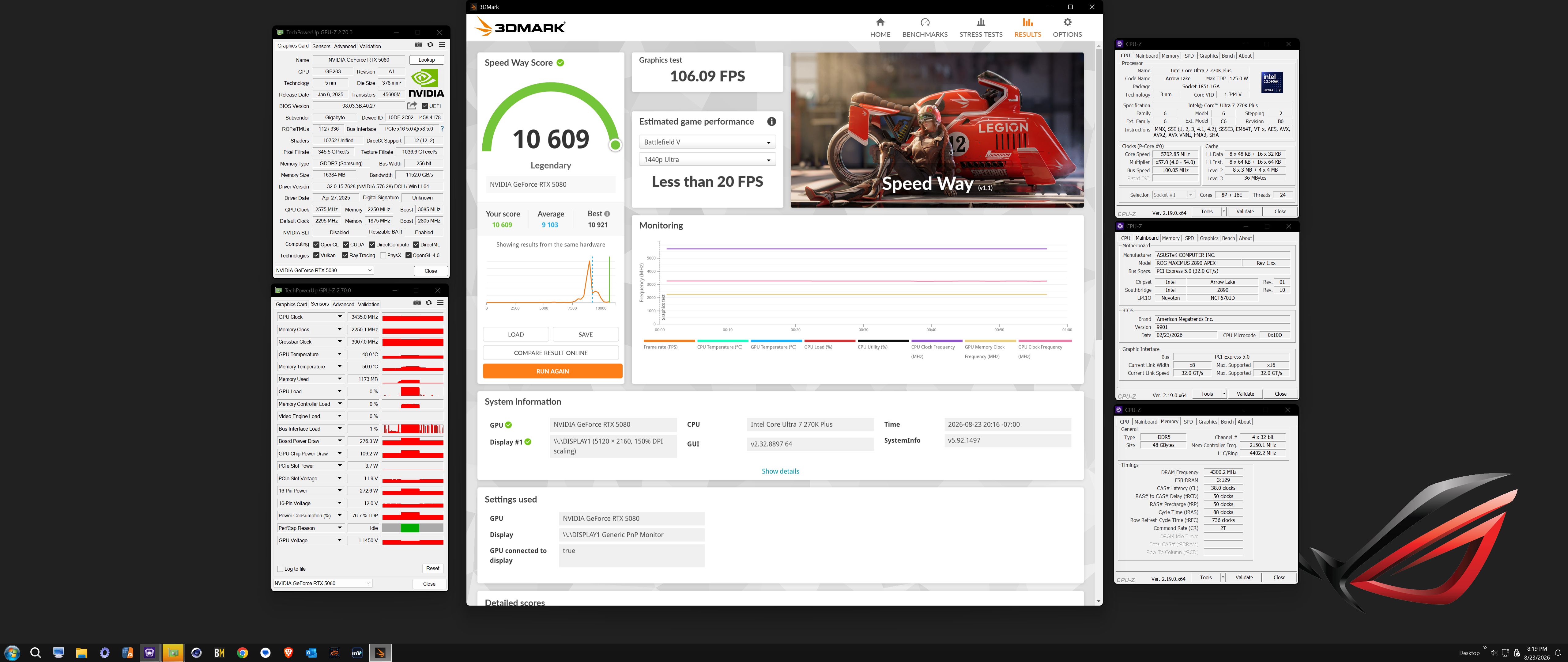Toggle the Vulkan checkbox
Viewport: 1568px width, 662px height.
(316, 256)
